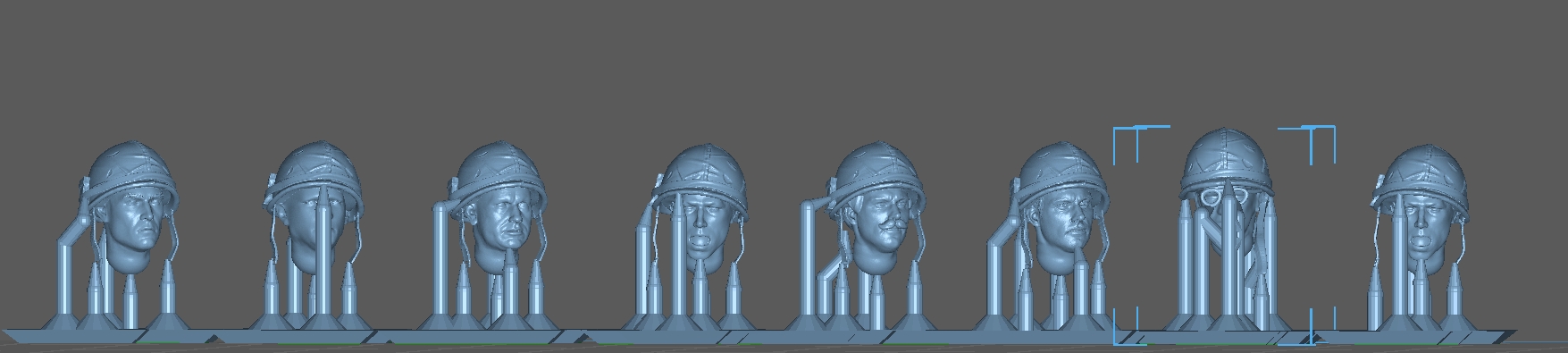
Task: Click the top-left selection bracket corner
Action: pyautogui.click(x=1117, y=130)
